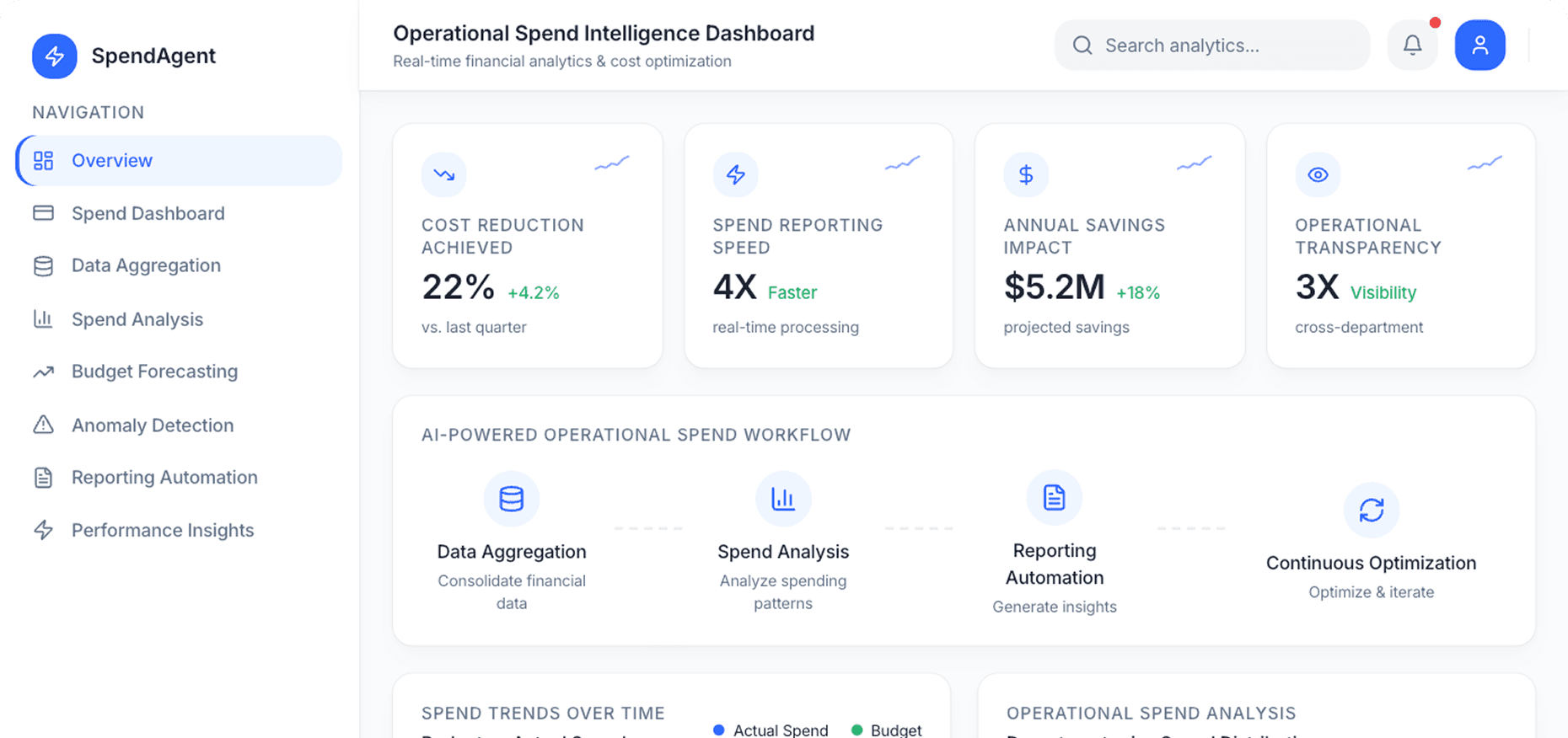Click the Spend Dashboard card icon

click(x=43, y=213)
